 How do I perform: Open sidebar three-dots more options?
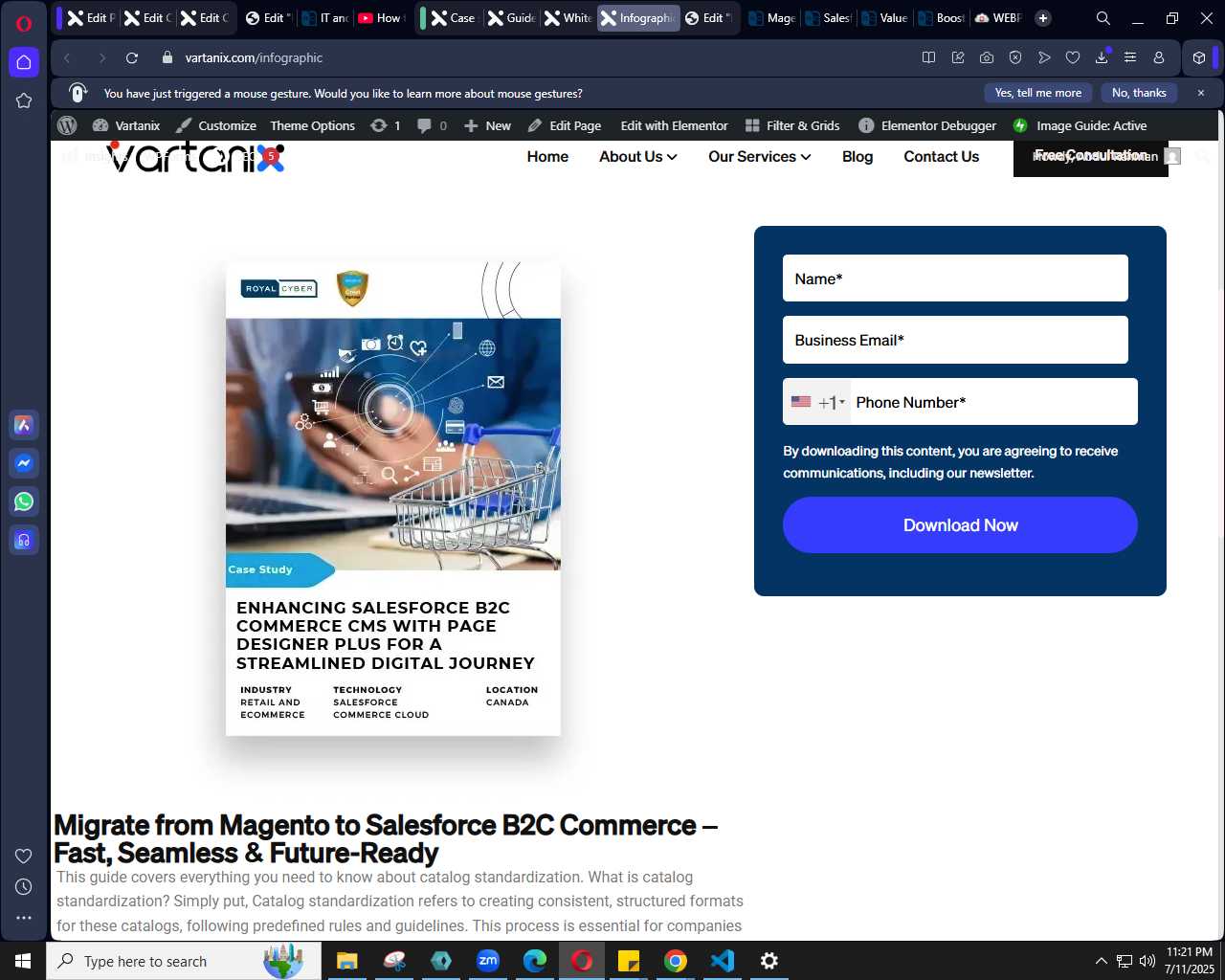click(24, 918)
